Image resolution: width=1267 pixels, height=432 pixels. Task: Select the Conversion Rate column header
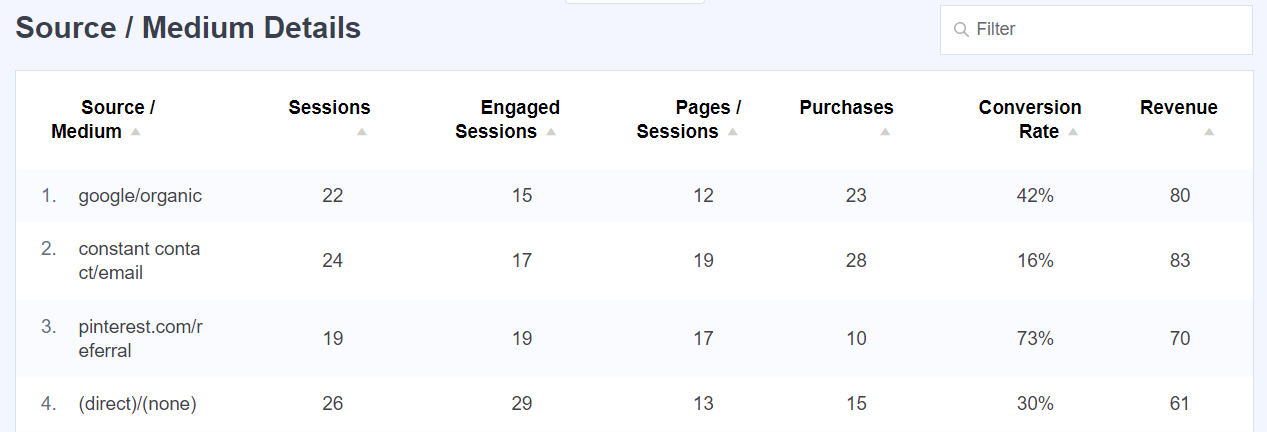click(1029, 119)
